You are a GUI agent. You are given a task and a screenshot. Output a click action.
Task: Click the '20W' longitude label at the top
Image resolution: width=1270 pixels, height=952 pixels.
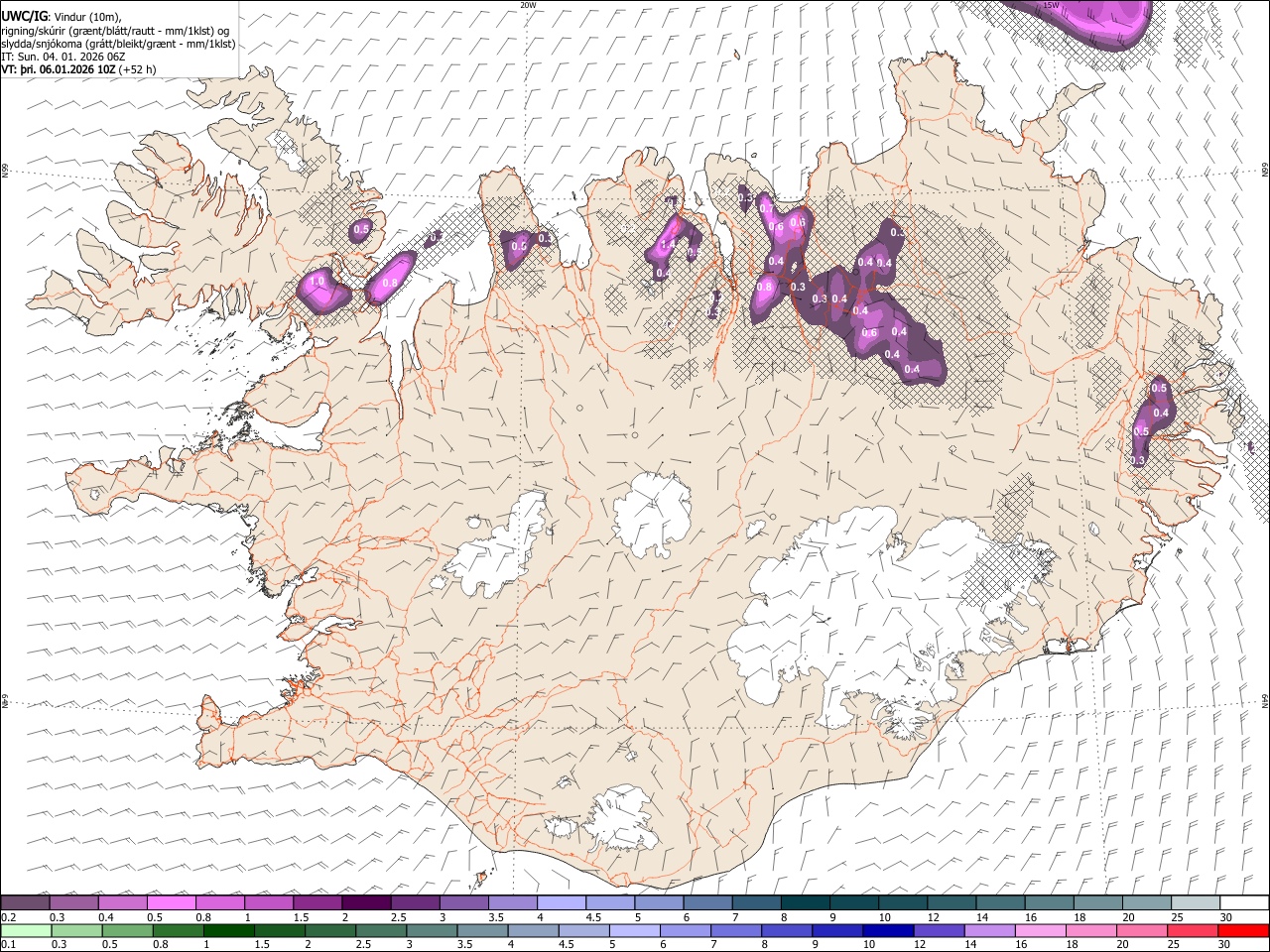click(528, 5)
